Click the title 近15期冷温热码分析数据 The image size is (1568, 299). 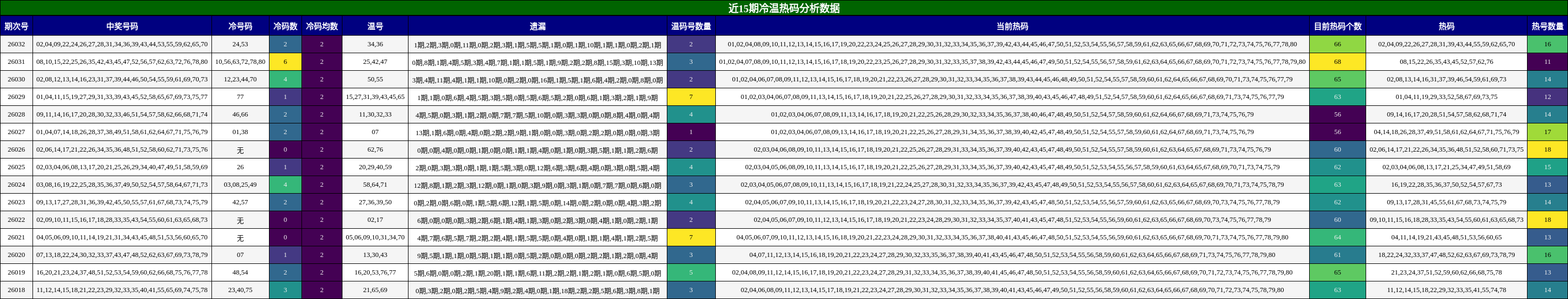(784, 8)
